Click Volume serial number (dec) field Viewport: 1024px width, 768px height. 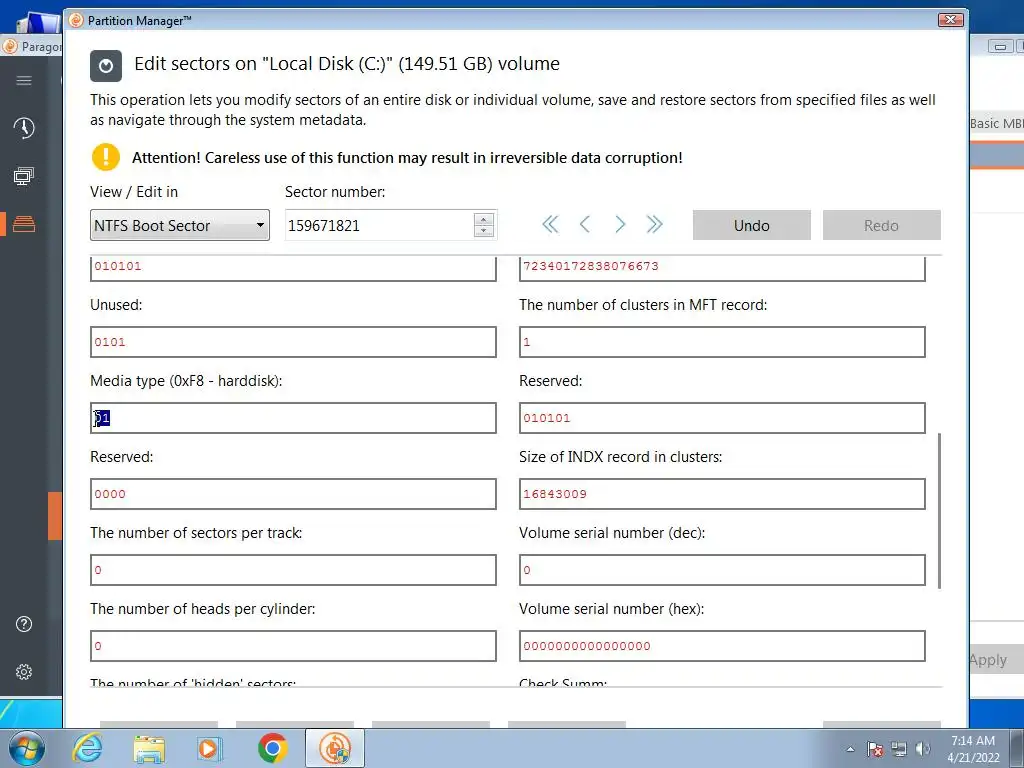pos(722,570)
